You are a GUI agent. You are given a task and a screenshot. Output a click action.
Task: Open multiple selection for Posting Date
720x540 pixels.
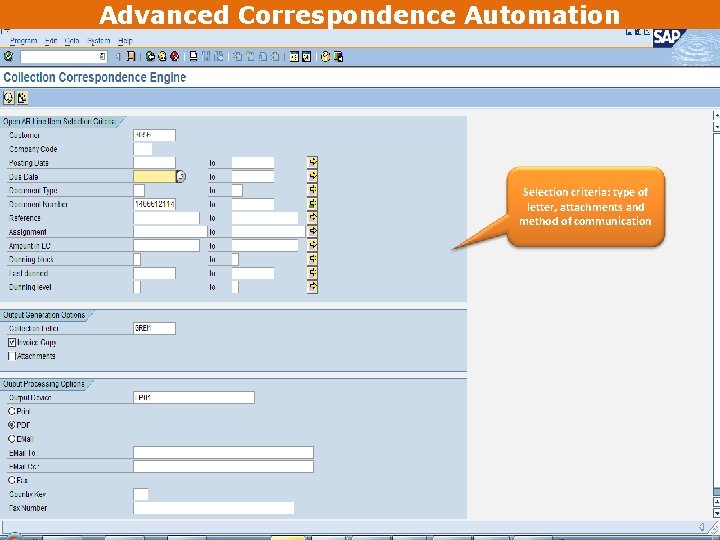point(312,162)
